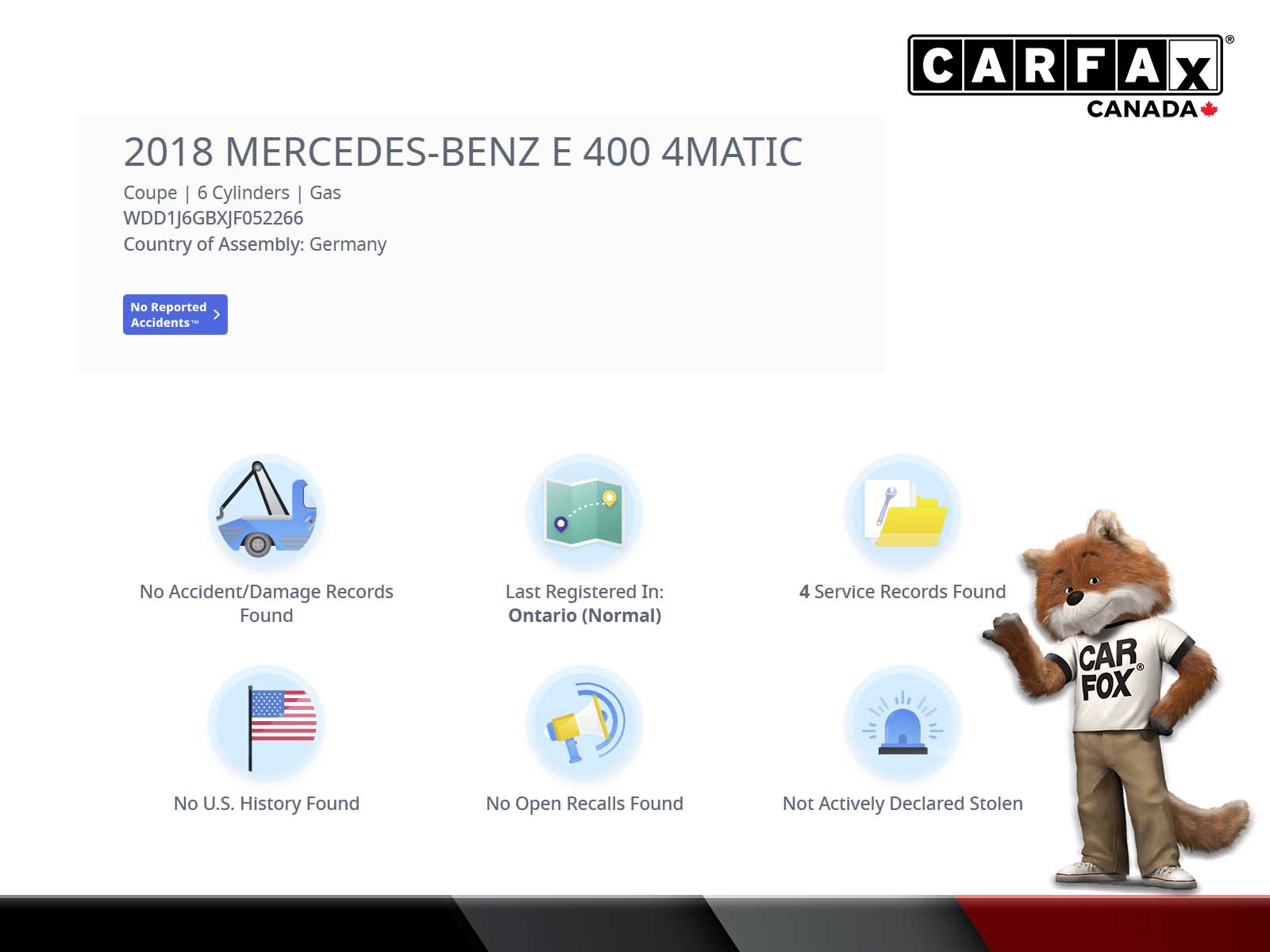Screen dimensions: 1270x952
Task: Click No Accident/Damage Records Found label
Action: click(x=267, y=604)
